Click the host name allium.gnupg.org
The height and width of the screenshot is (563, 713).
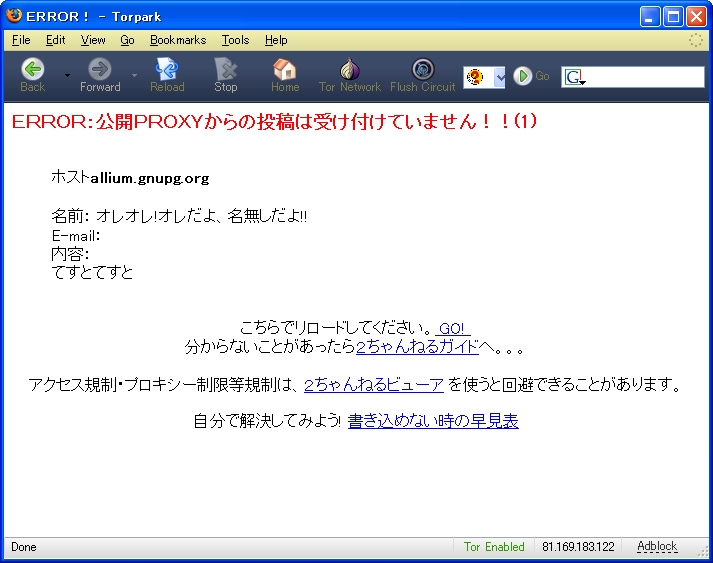point(150,178)
